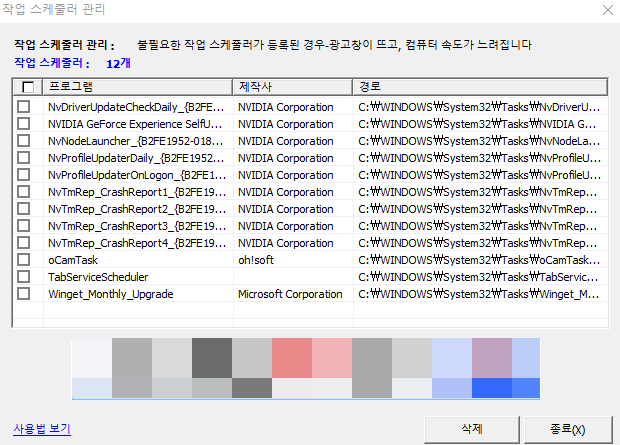Click the 종료(X) exit button

click(568, 429)
